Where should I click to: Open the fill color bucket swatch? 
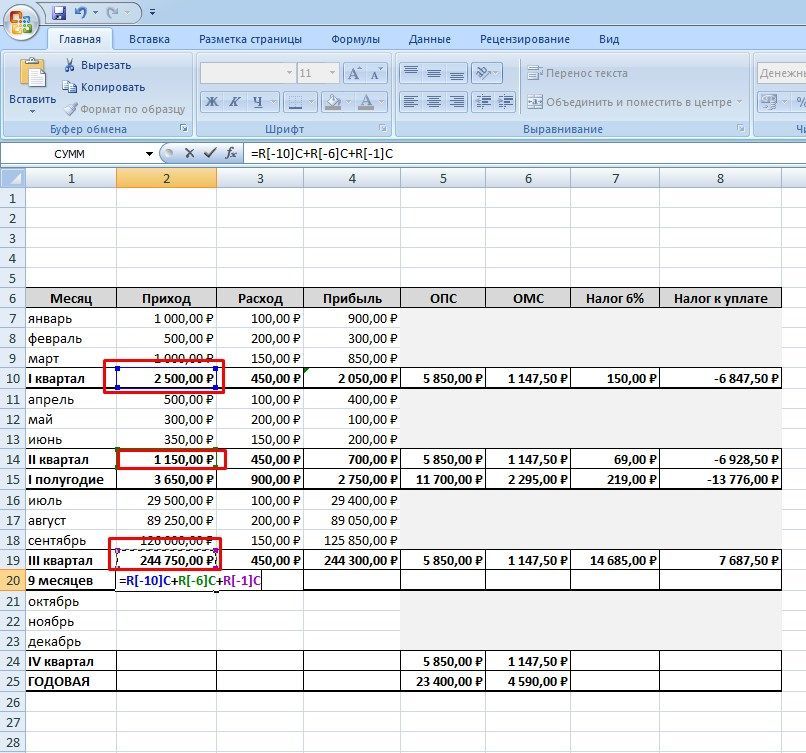tap(333, 101)
